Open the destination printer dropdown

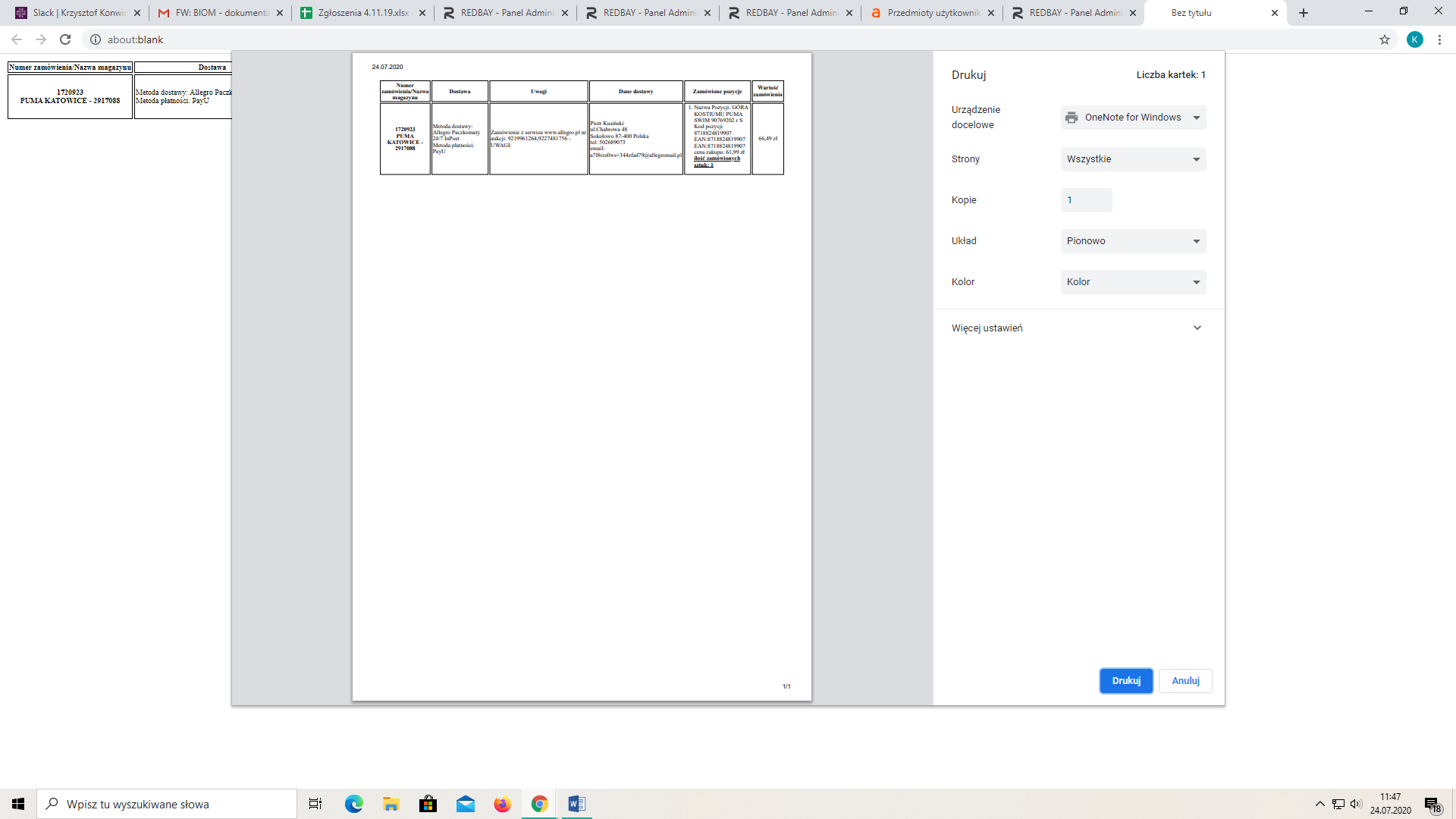[1133, 118]
